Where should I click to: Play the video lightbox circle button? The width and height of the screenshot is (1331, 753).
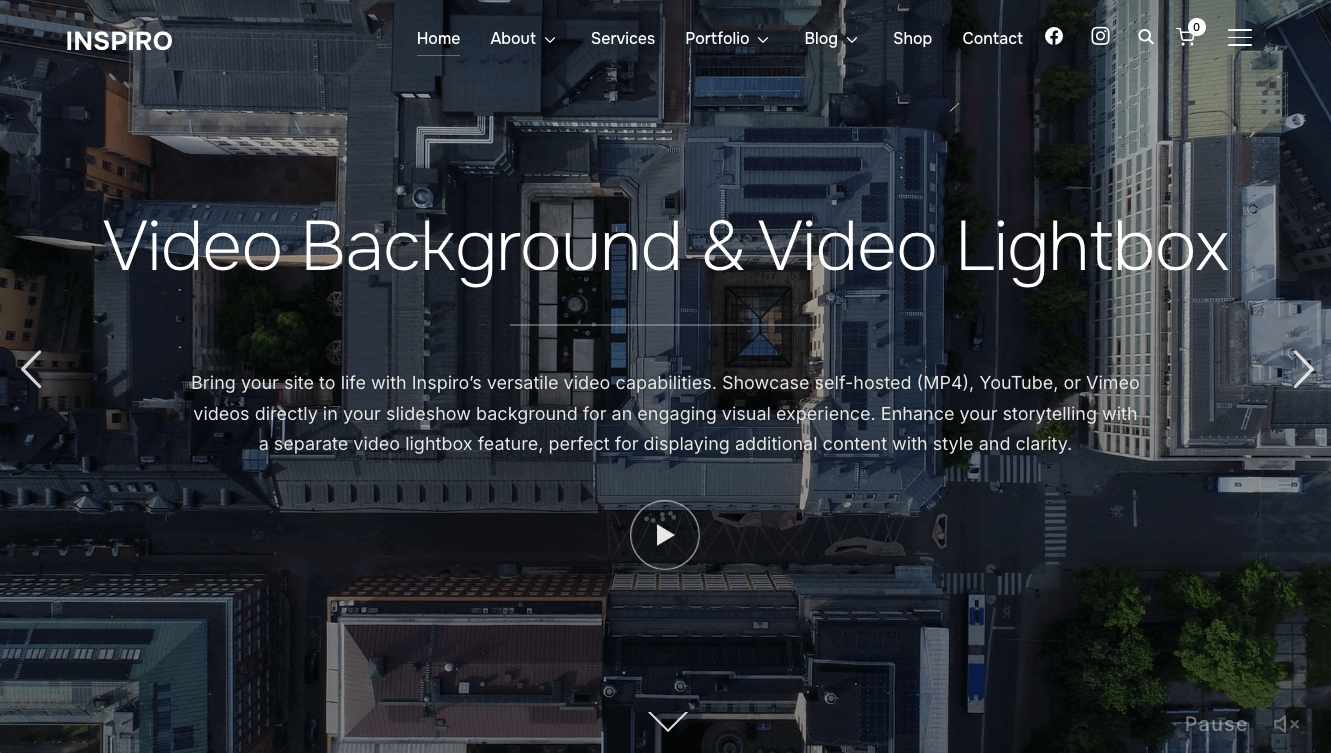[665, 535]
